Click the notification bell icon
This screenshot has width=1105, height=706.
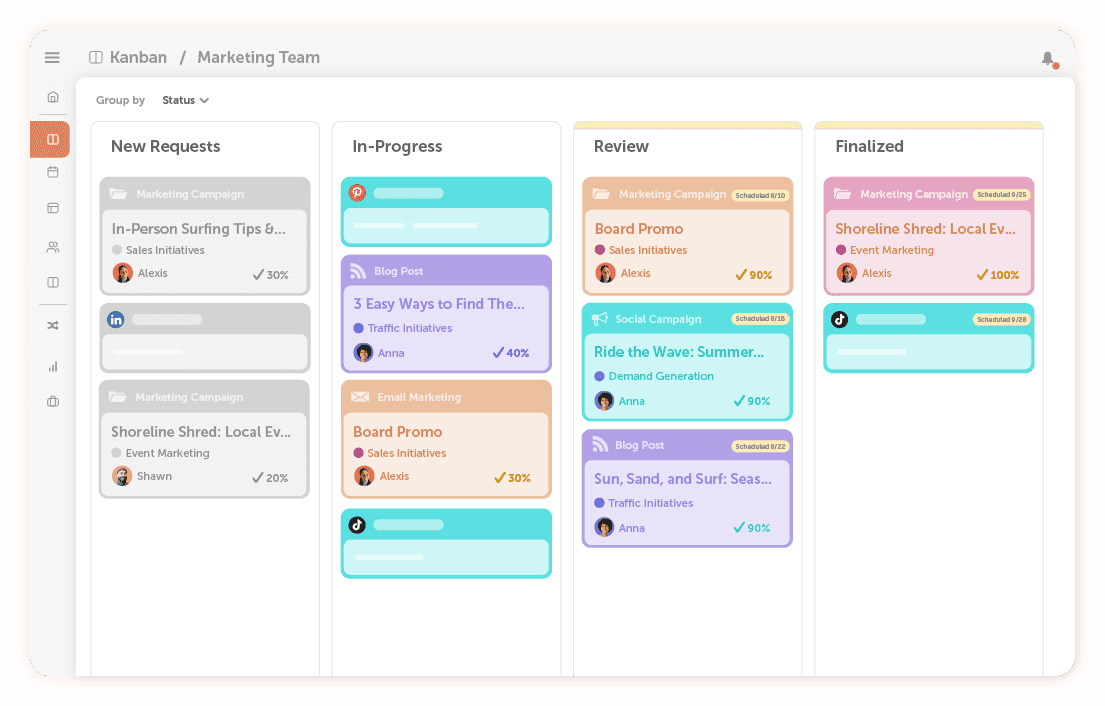1047,59
